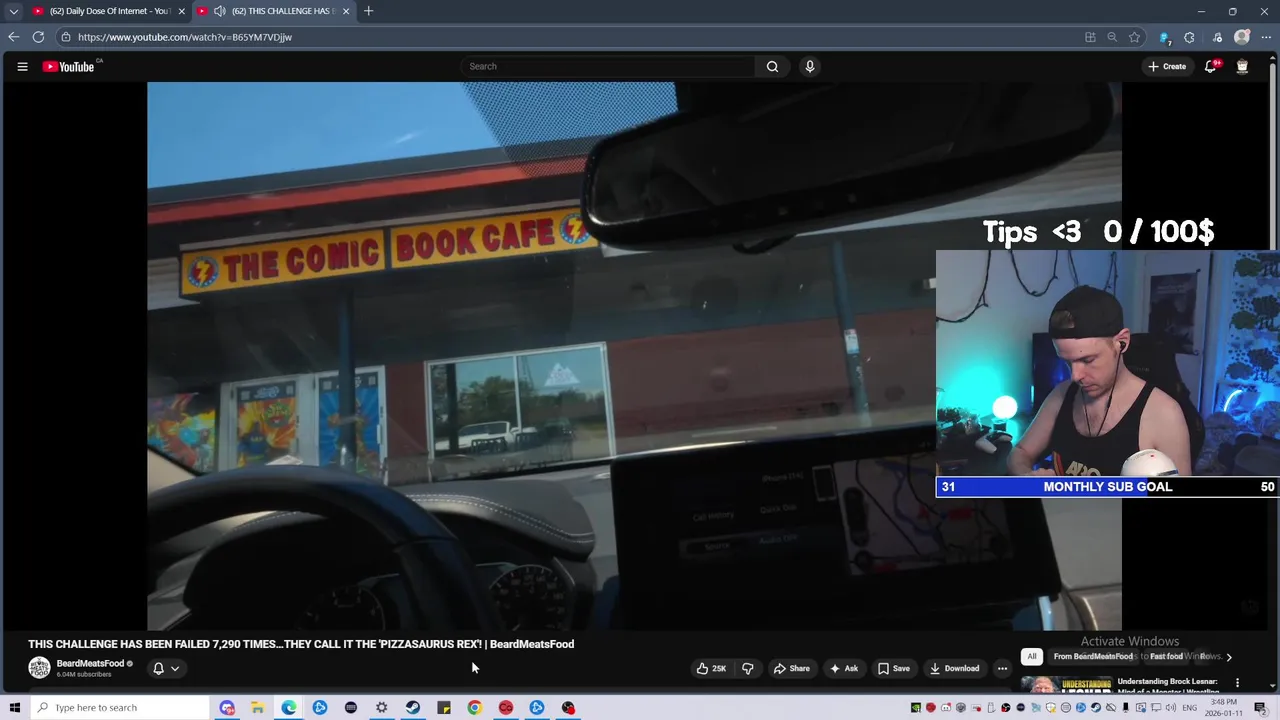Share the BeardMeatsFood video
The height and width of the screenshot is (720, 1280).
tap(791, 669)
